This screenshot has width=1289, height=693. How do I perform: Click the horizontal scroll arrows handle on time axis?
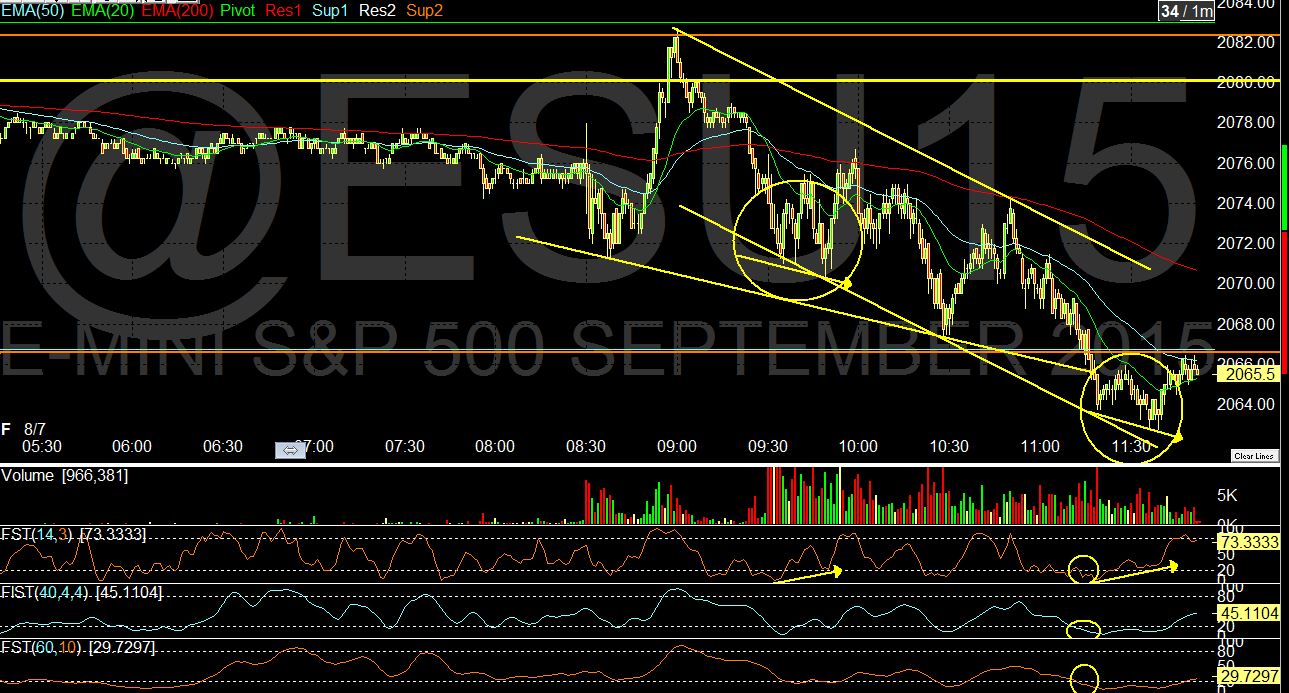pos(291,451)
